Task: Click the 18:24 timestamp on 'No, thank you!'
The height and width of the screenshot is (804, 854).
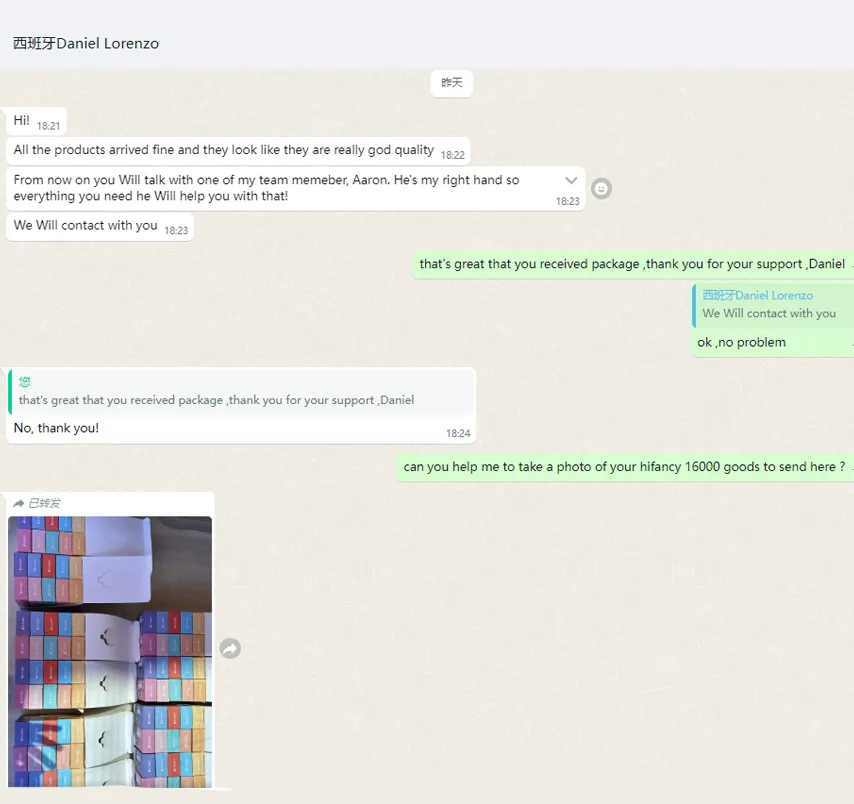Action: point(458,433)
